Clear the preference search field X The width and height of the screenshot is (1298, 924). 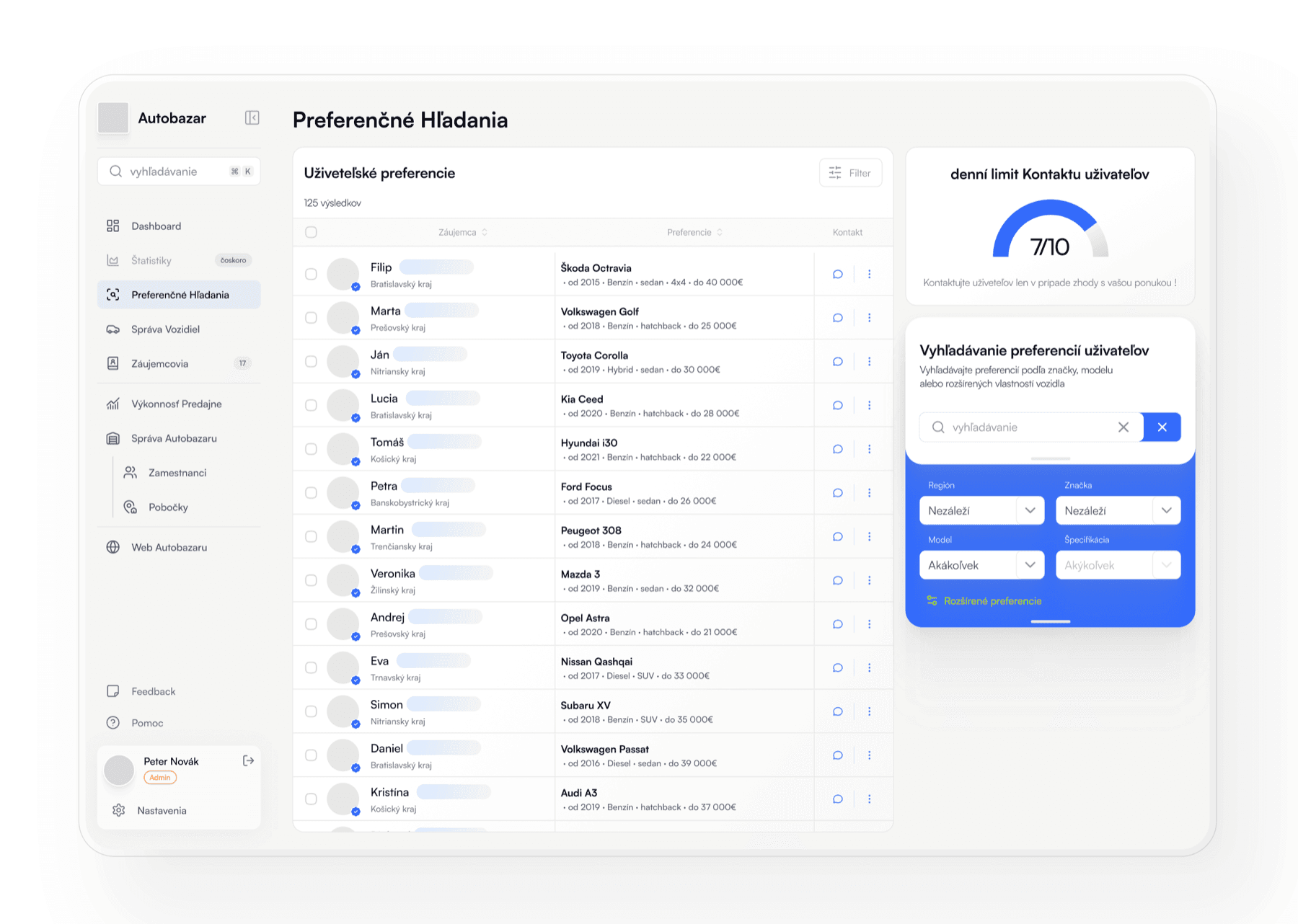(x=1123, y=427)
